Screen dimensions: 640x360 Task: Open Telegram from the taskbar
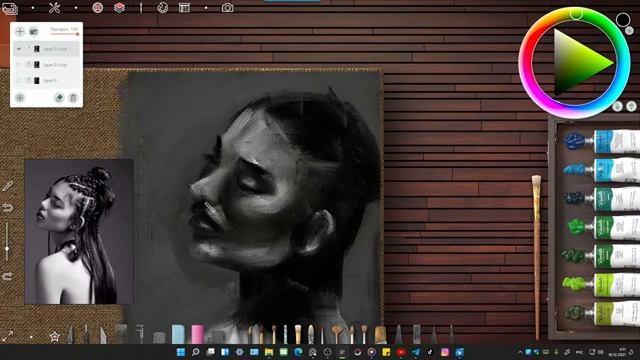[x=416, y=352]
